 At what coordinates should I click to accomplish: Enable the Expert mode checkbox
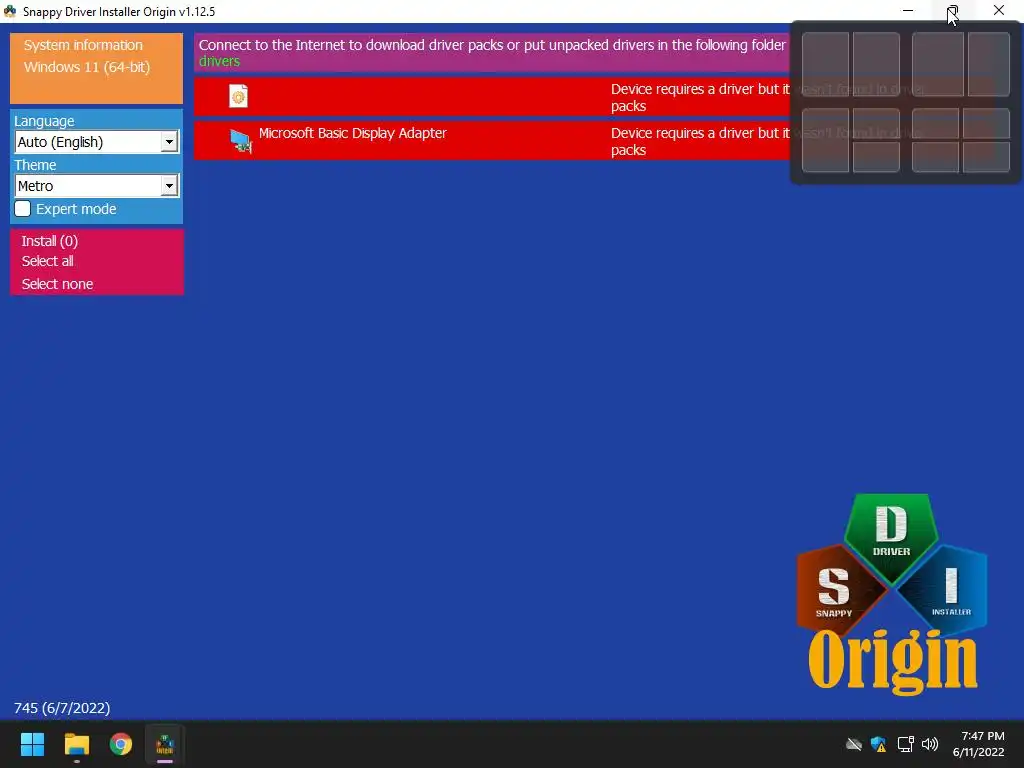(x=23, y=209)
